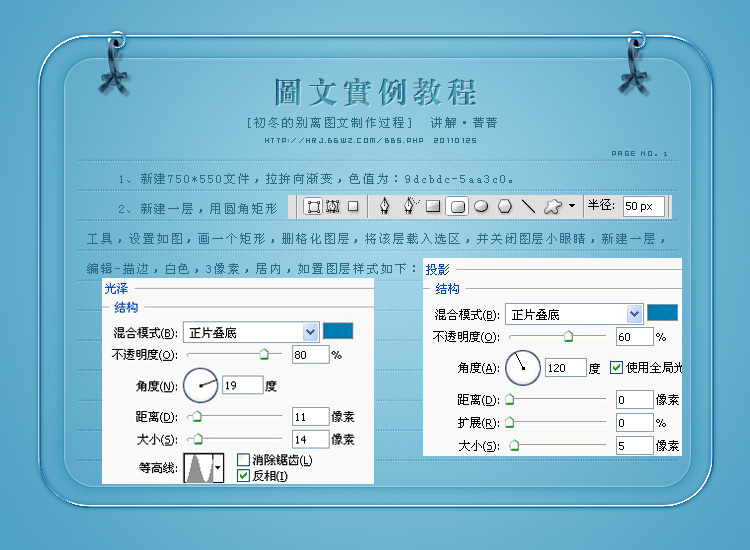
Task: Click Satin size field showing 14
Action: point(311,439)
